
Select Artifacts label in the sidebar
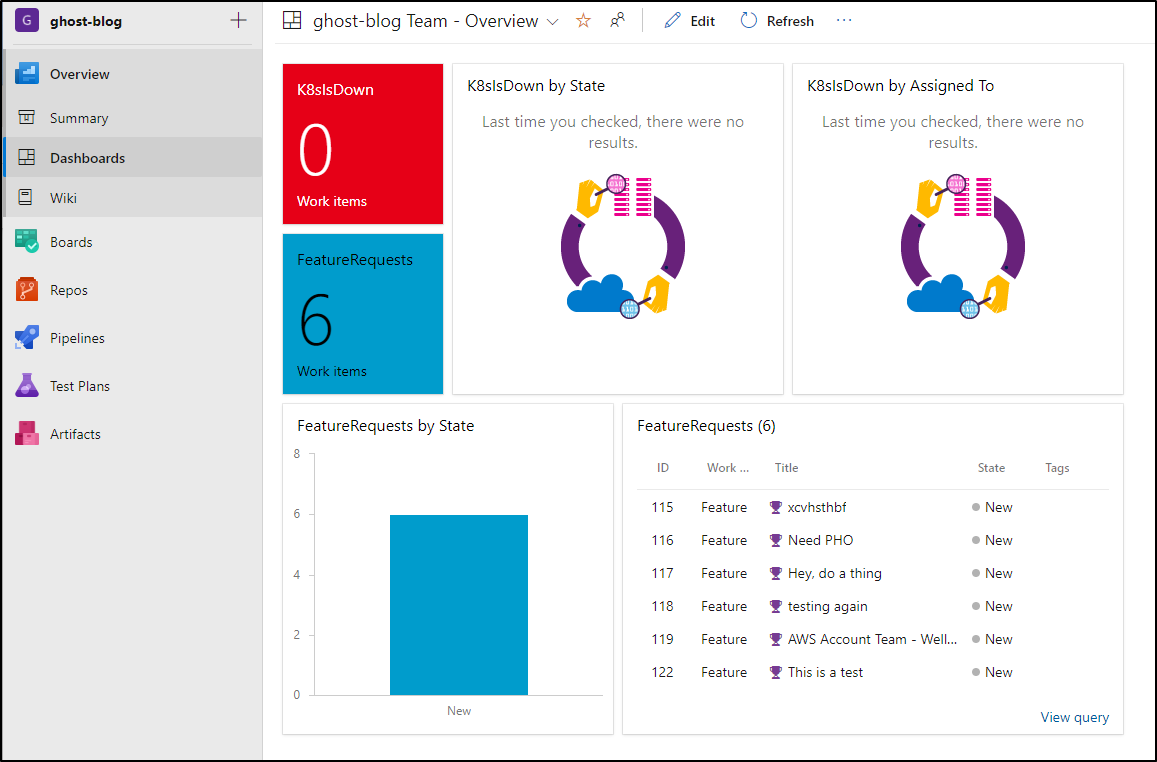pos(75,434)
